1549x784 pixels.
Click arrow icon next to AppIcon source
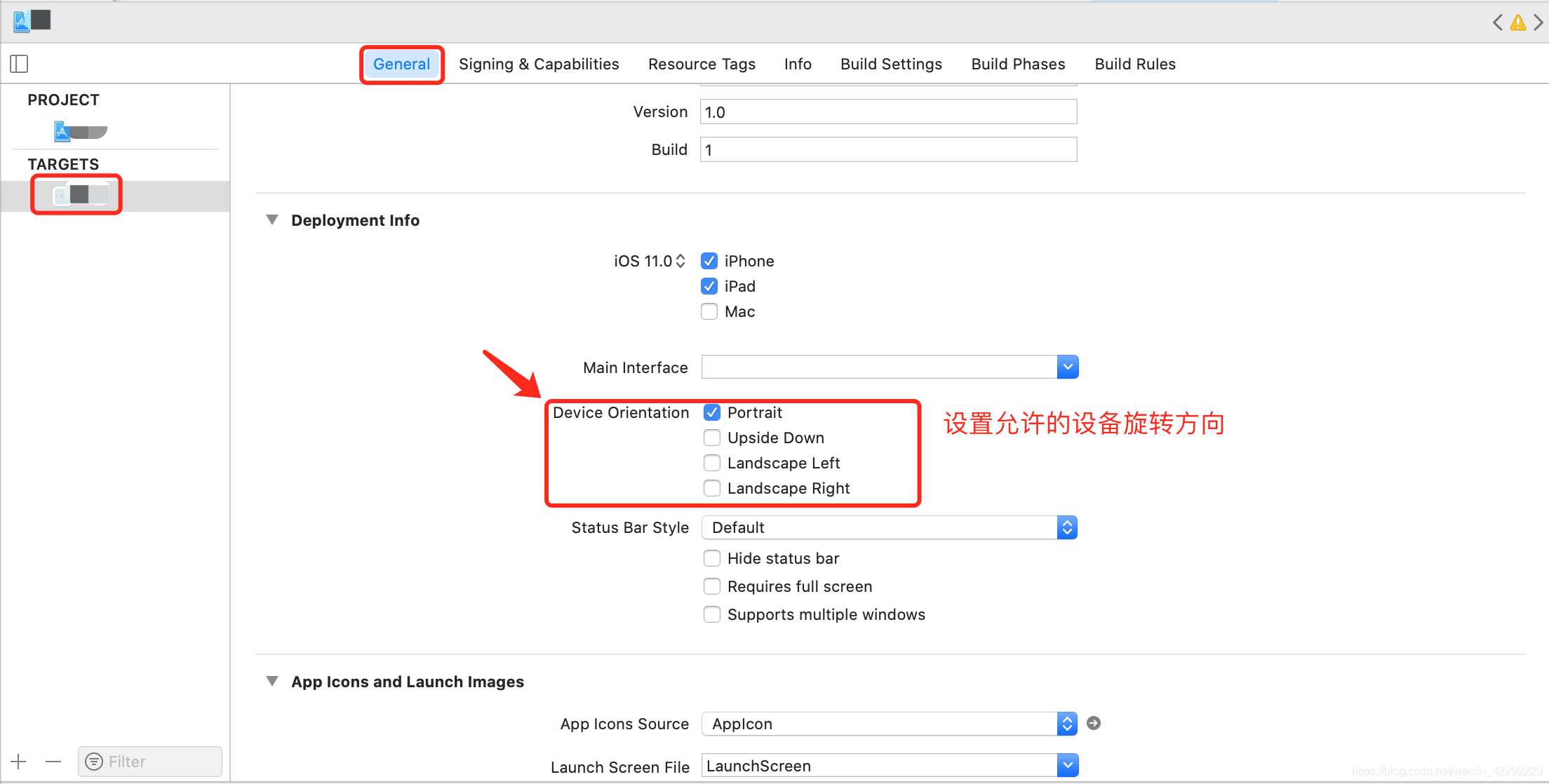coord(1093,723)
